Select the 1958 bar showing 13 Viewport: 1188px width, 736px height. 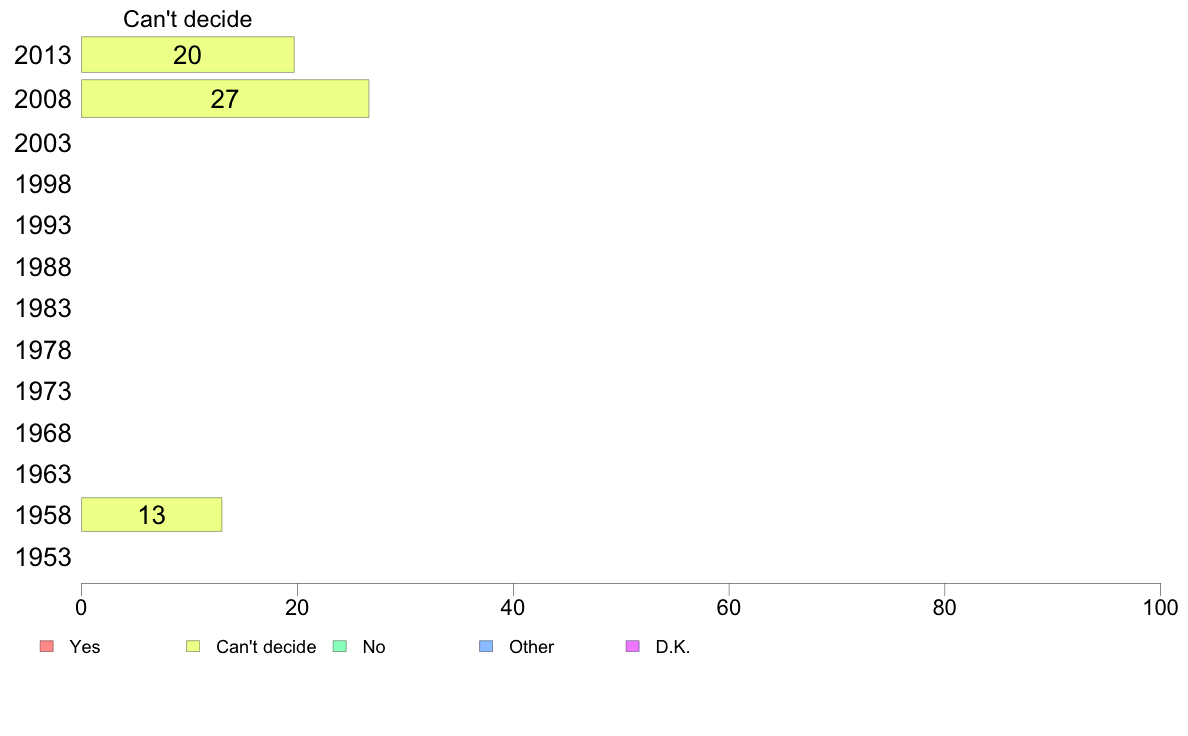pos(152,515)
